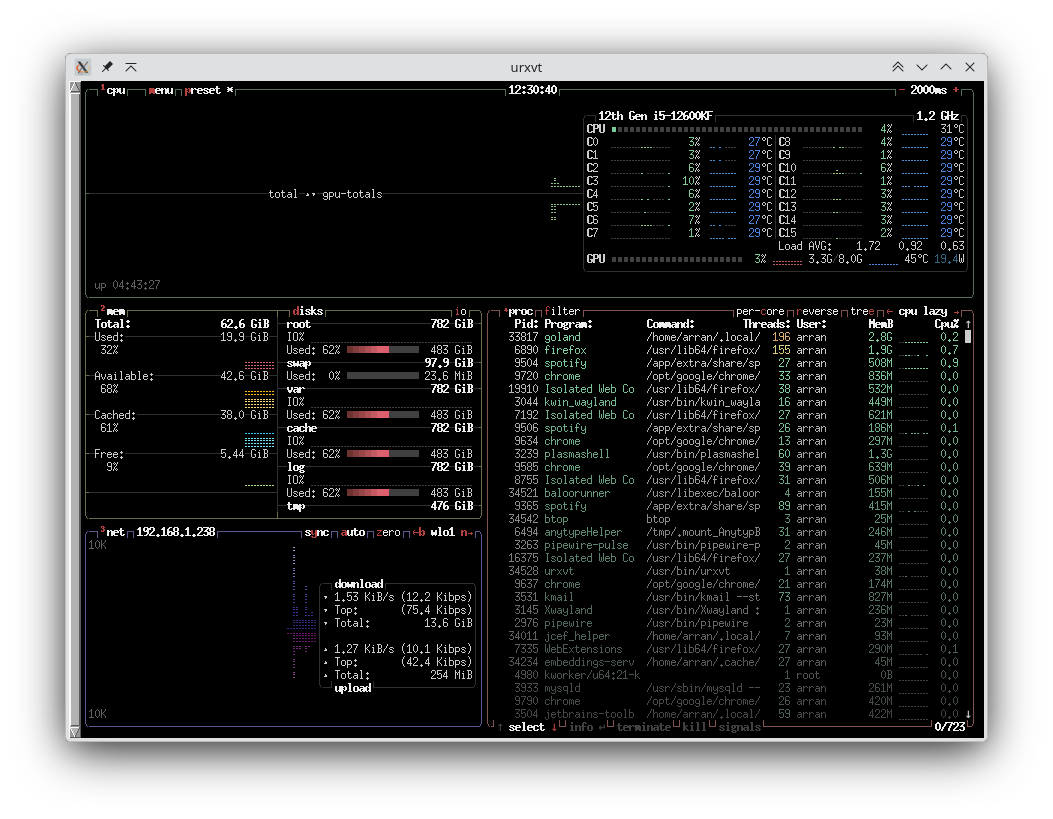1053x819 pixels.
Task: Click the root disk usage bar
Action: 383,350
